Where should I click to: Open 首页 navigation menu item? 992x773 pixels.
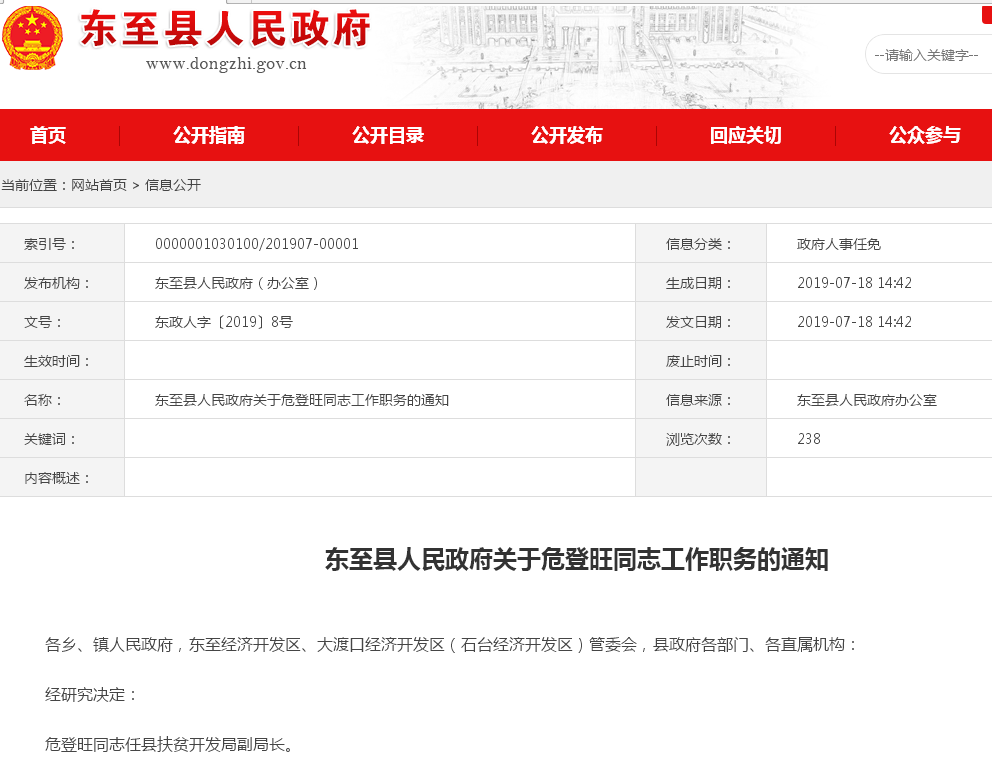47,135
